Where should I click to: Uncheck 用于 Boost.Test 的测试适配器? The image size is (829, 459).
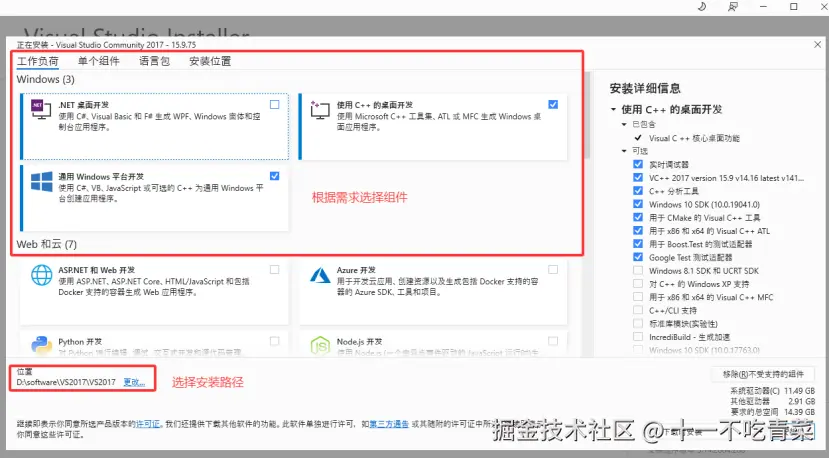(638, 244)
